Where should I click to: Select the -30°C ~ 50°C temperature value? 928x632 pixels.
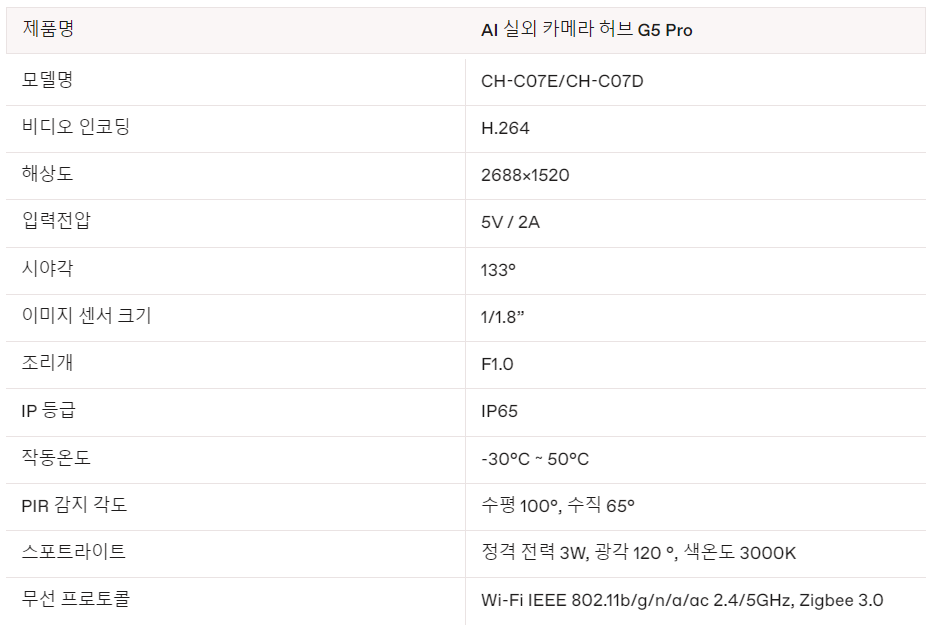[x=535, y=459]
